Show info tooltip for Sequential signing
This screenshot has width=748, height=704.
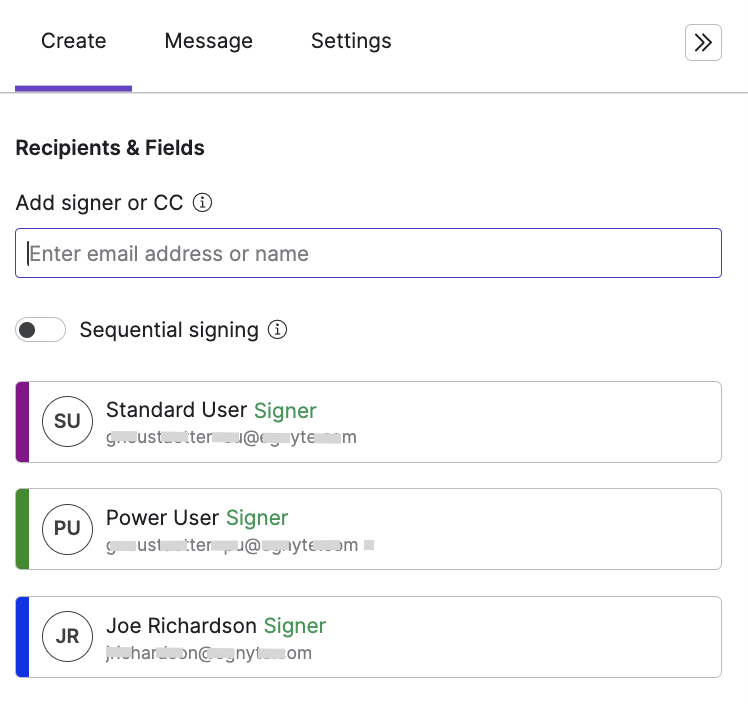point(277,330)
